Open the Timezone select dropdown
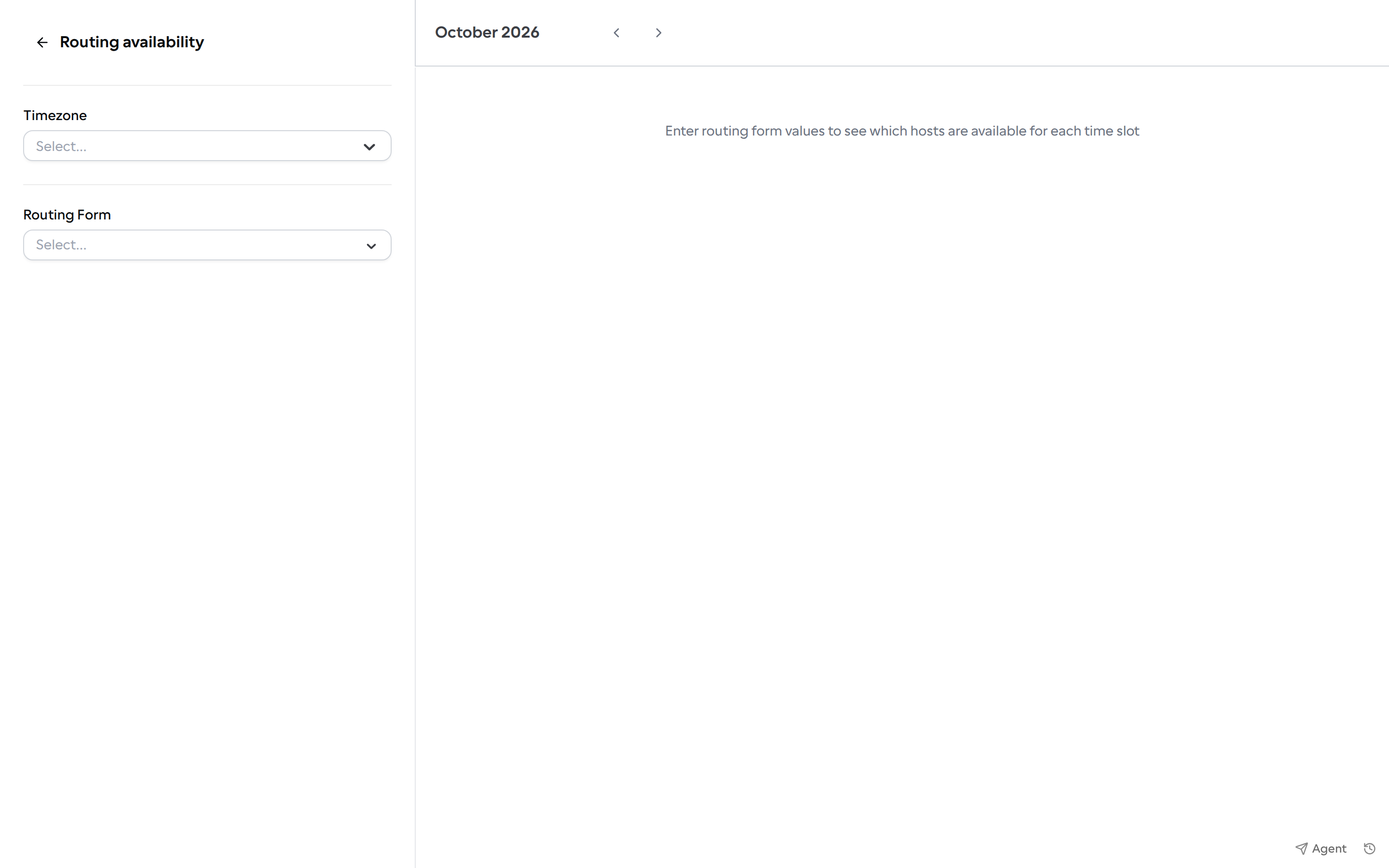1389x868 pixels. (x=207, y=146)
